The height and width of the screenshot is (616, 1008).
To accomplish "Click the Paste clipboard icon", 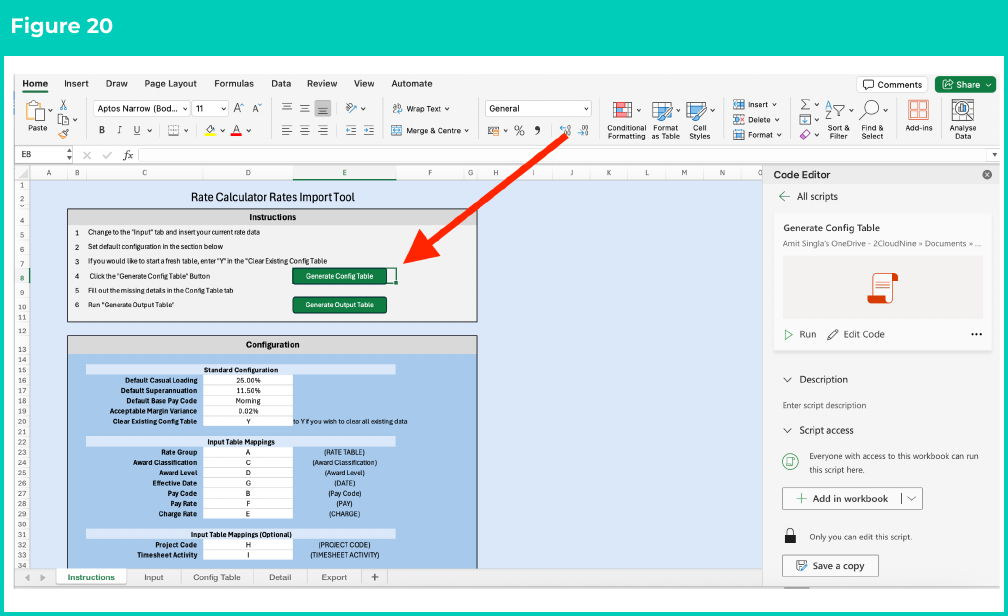I will (x=35, y=111).
